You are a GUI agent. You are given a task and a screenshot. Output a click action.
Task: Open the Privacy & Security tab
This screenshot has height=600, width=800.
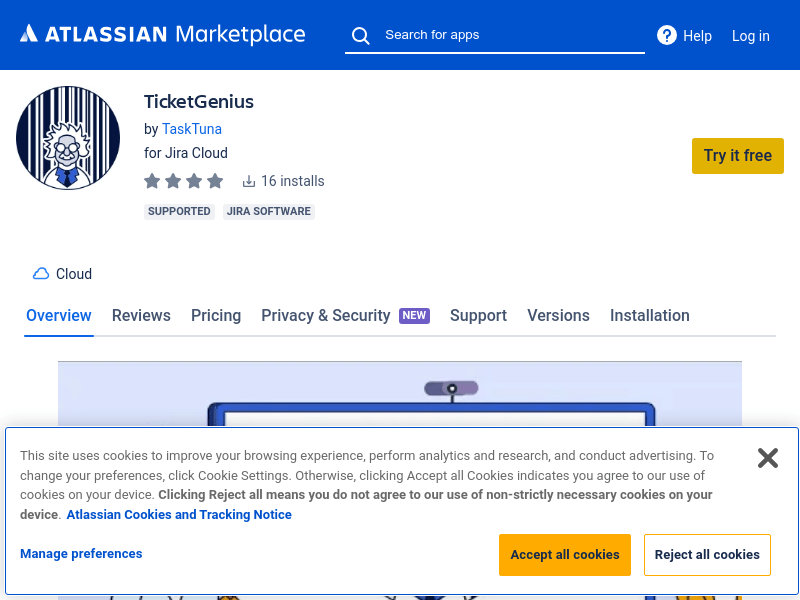tap(326, 315)
